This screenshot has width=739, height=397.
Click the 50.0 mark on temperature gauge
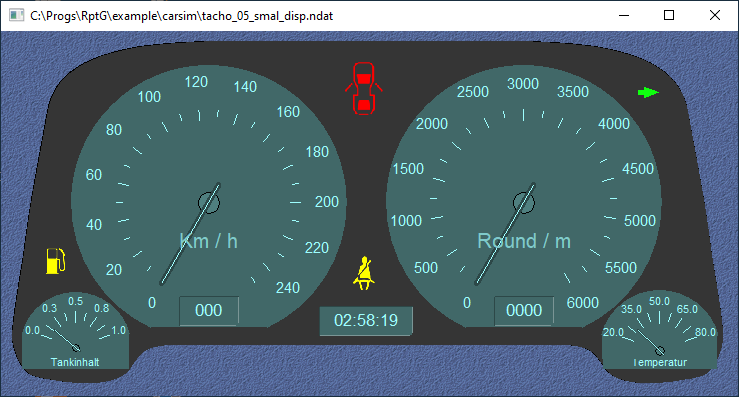tap(659, 301)
